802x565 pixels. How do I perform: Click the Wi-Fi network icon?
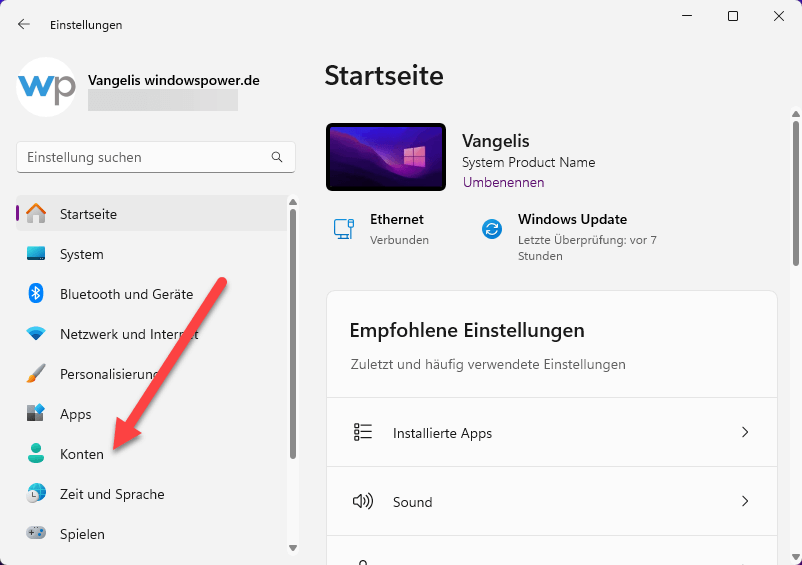36,334
